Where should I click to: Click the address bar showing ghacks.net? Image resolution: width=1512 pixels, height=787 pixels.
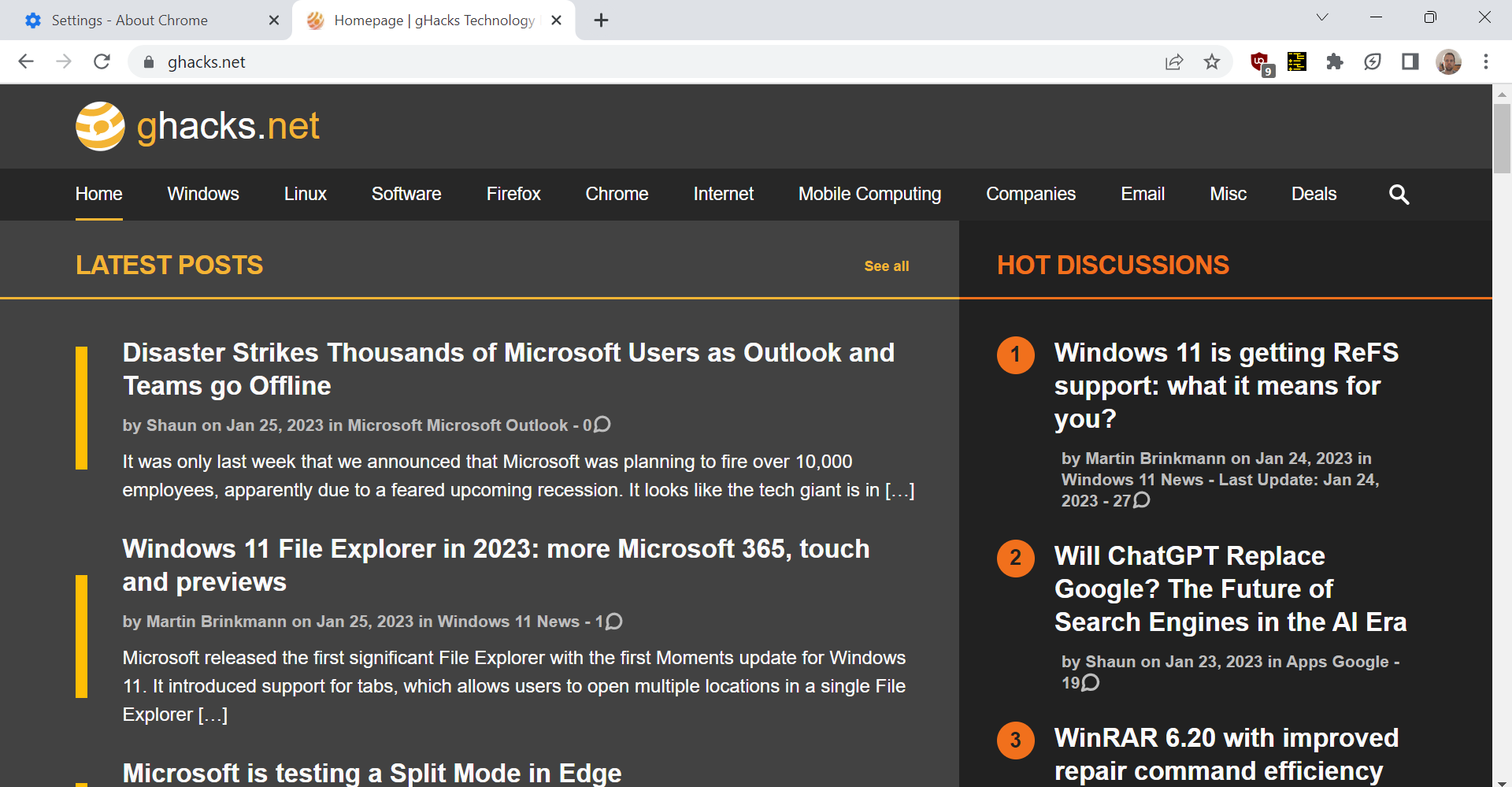click(646, 62)
